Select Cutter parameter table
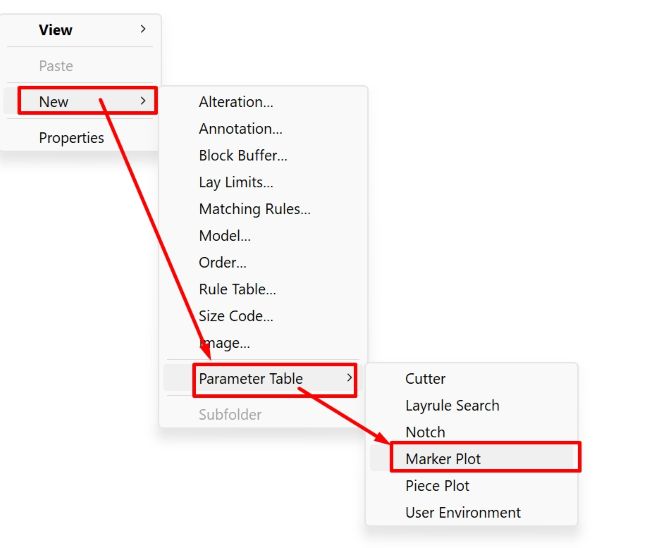 [x=425, y=379]
